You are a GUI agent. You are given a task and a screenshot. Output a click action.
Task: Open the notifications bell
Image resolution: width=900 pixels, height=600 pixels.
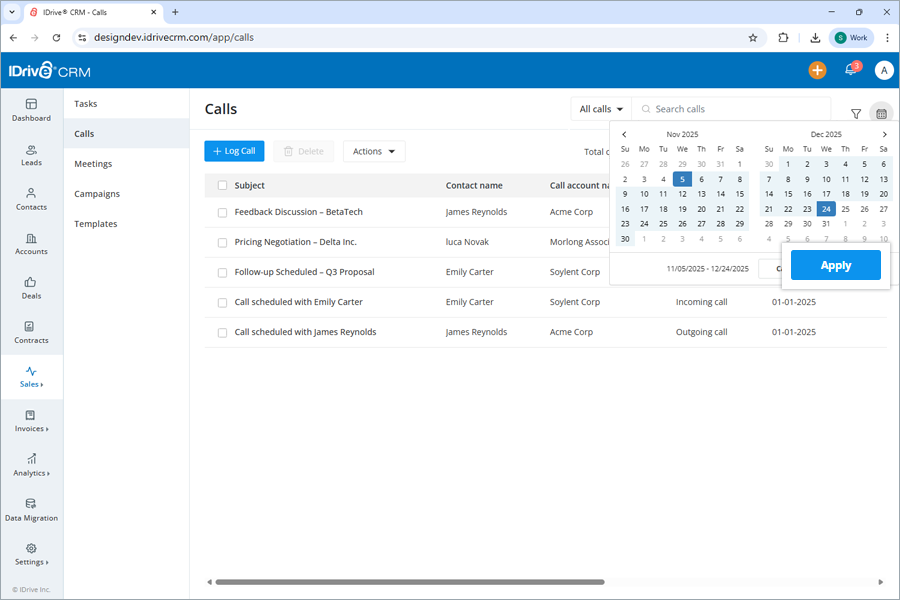pos(849,70)
